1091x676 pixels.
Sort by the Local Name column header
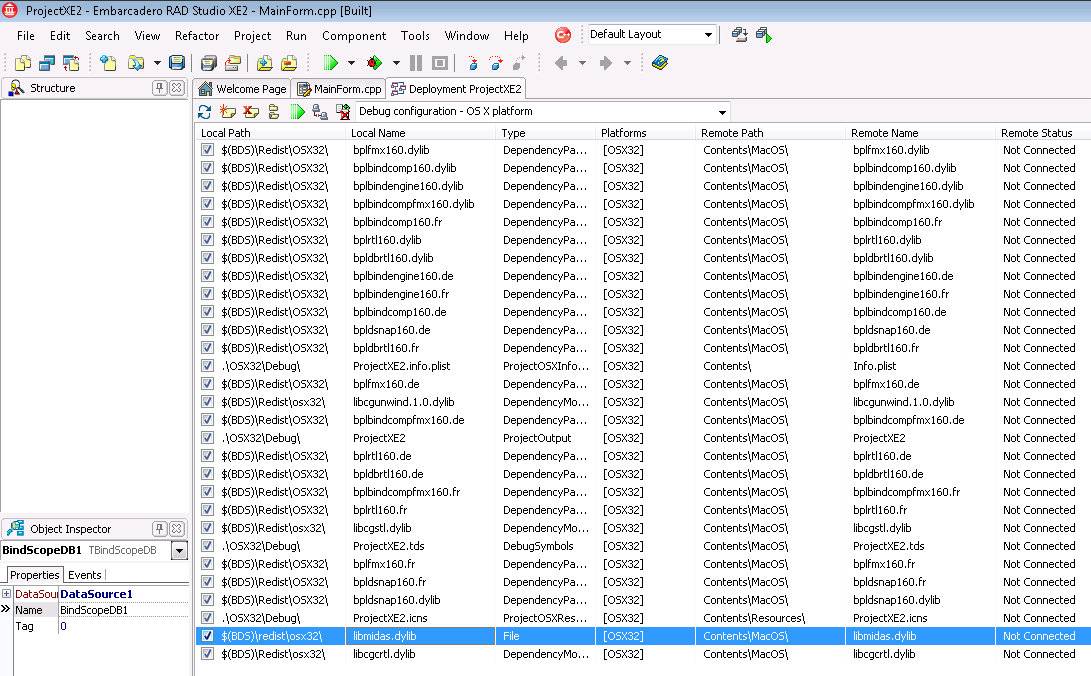point(420,133)
